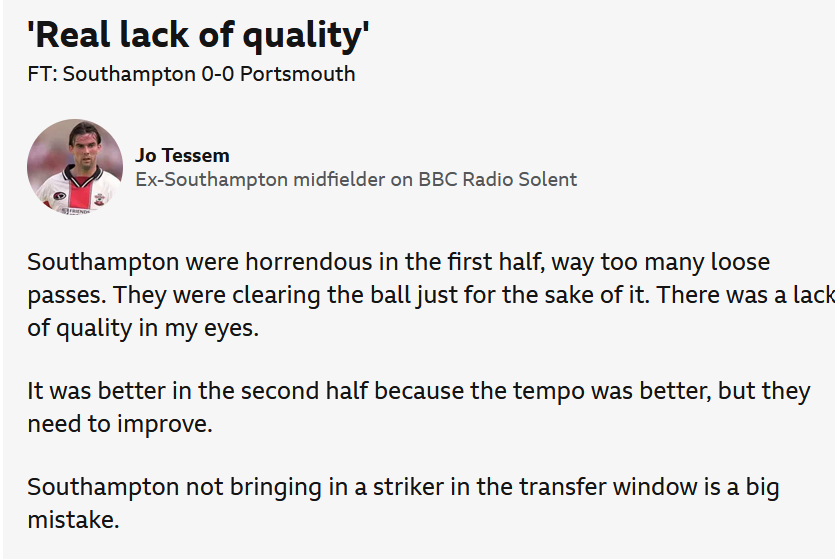Click Jo Tessem's circular profile photo
The height and width of the screenshot is (559, 835).
75,167
